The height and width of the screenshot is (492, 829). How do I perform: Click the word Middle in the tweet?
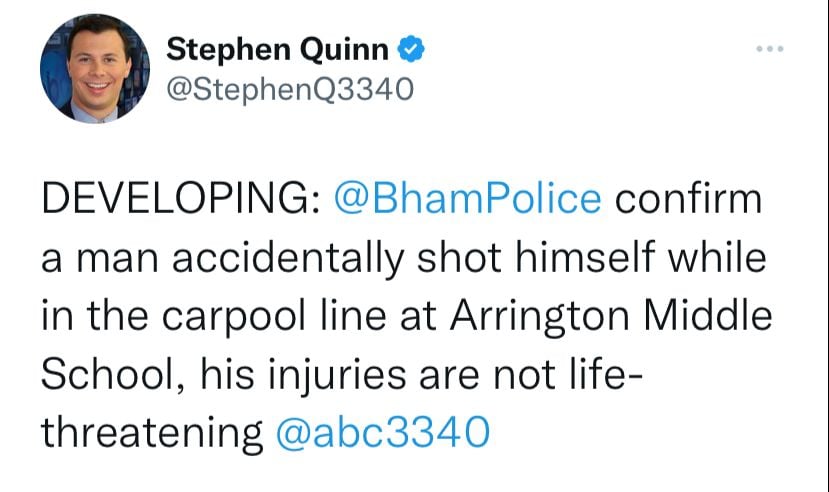707,315
